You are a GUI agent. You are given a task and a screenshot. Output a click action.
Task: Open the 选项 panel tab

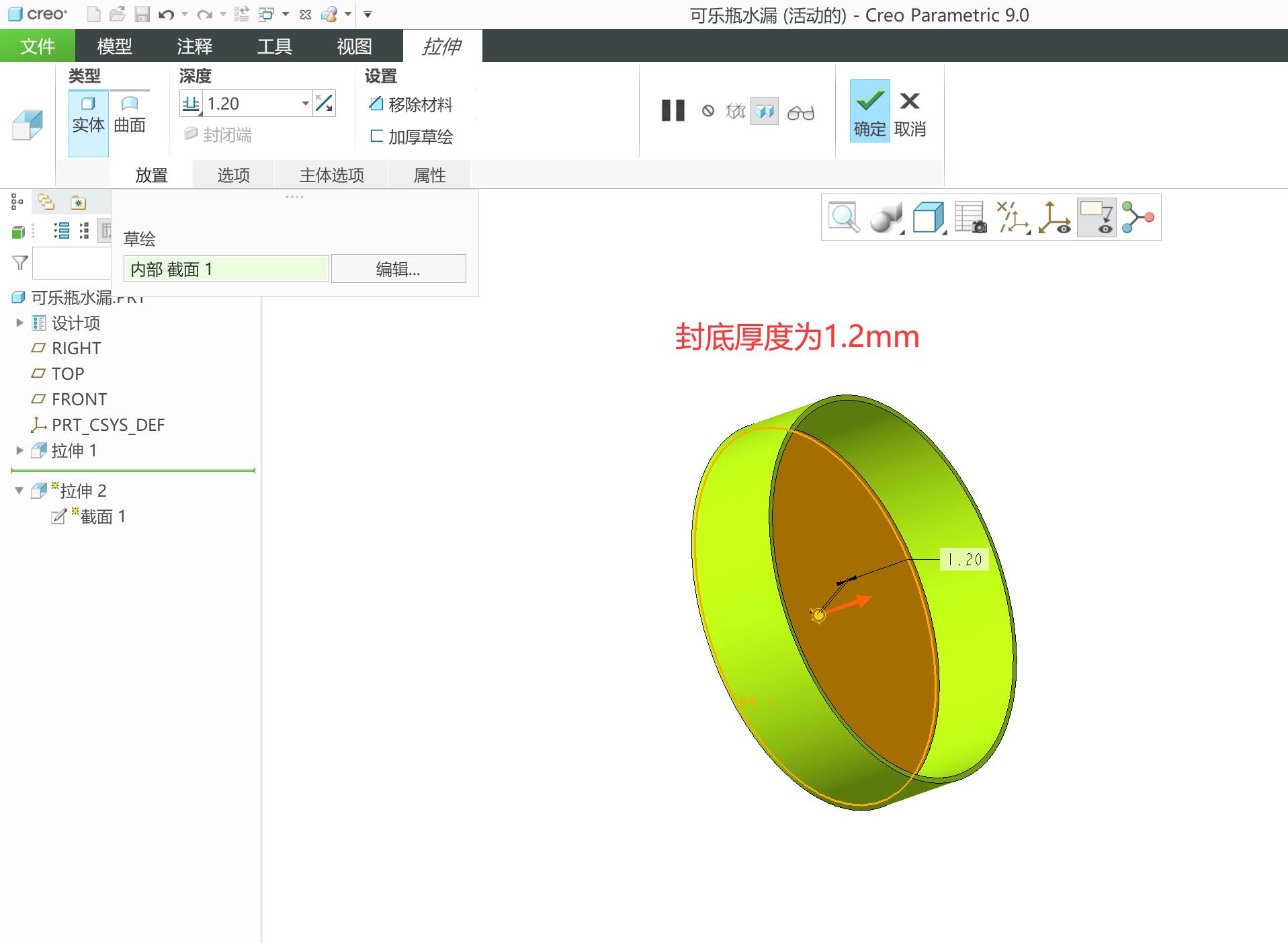pyautogui.click(x=233, y=175)
